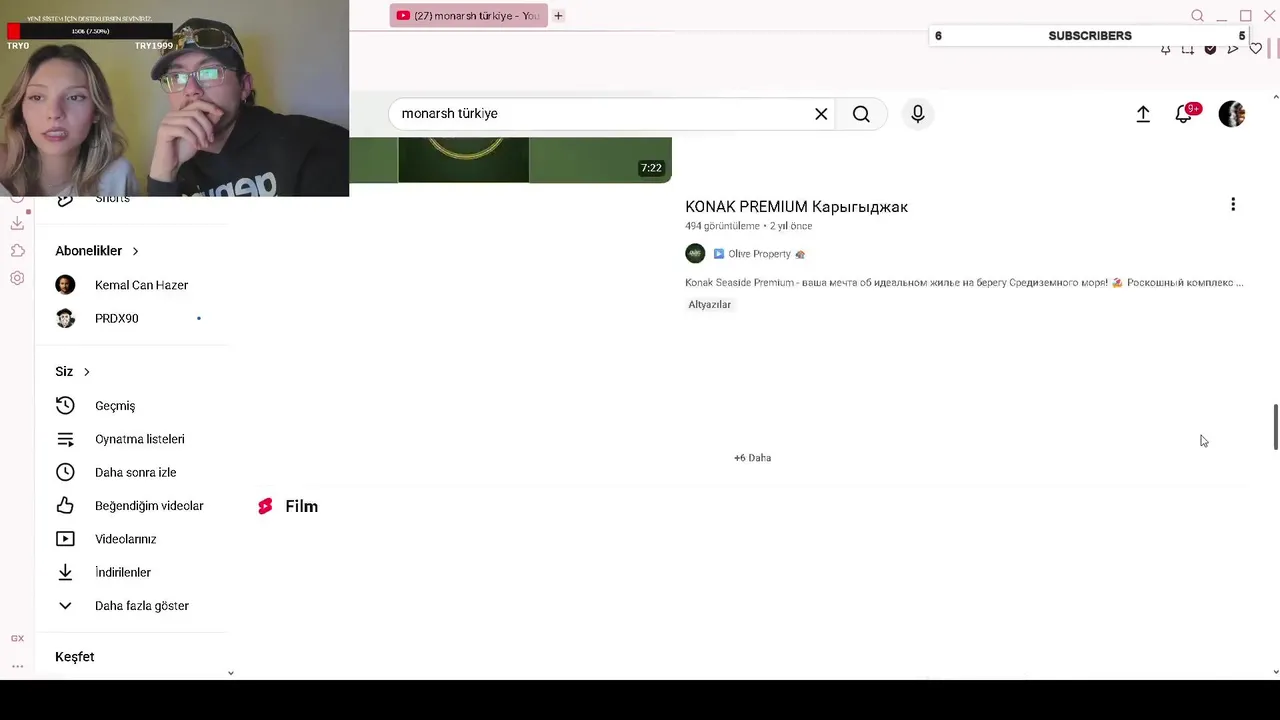1280x720 pixels.
Task: Expand the Siz section chevron
Action: click(x=87, y=372)
